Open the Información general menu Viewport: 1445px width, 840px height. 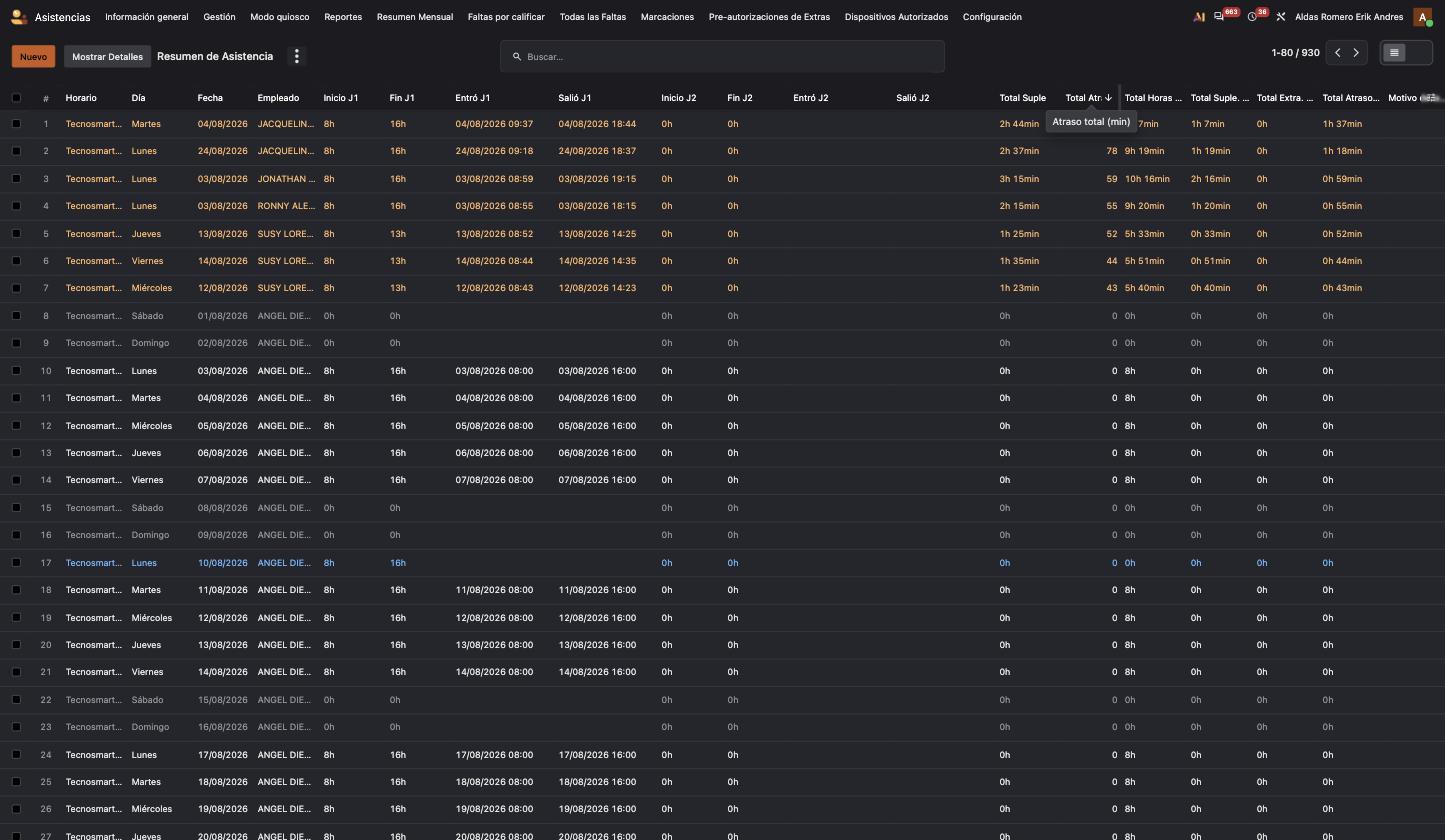147,17
